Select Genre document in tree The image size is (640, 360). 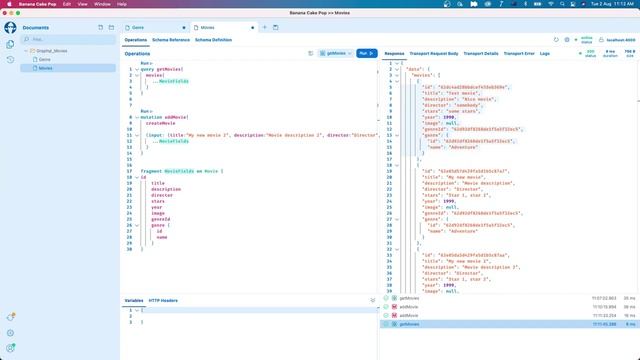coord(44,60)
